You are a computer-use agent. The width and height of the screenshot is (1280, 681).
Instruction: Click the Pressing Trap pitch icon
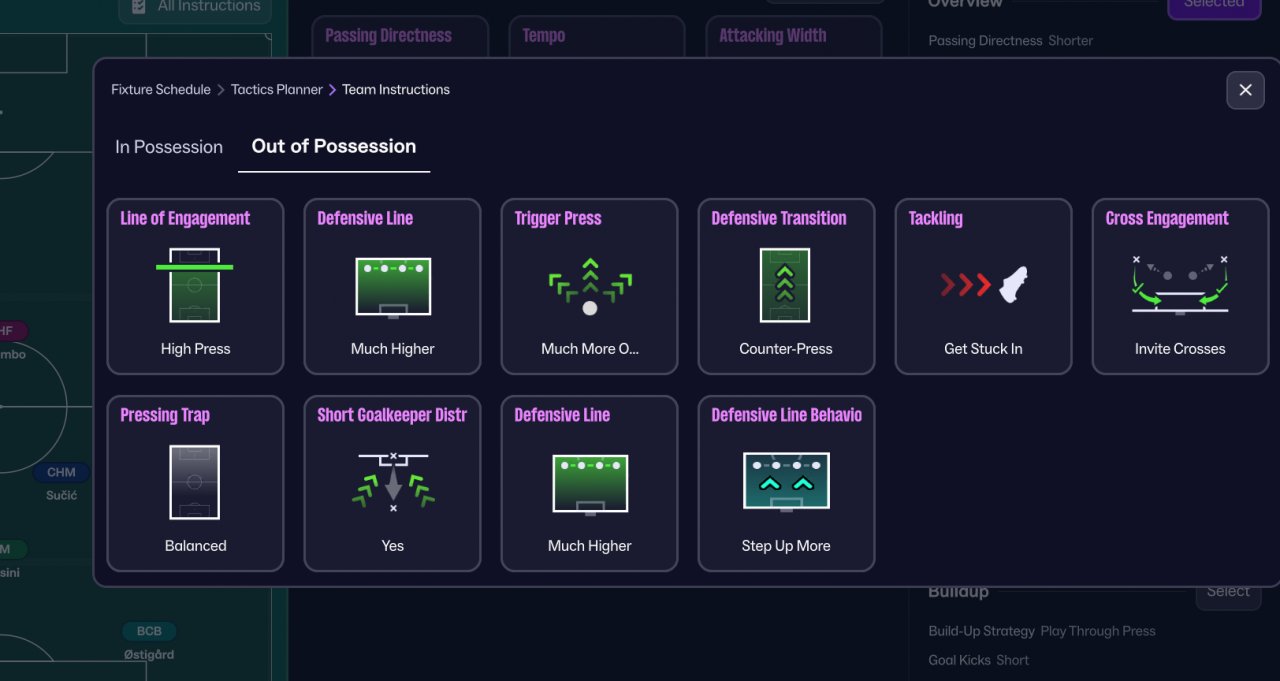[x=195, y=483]
